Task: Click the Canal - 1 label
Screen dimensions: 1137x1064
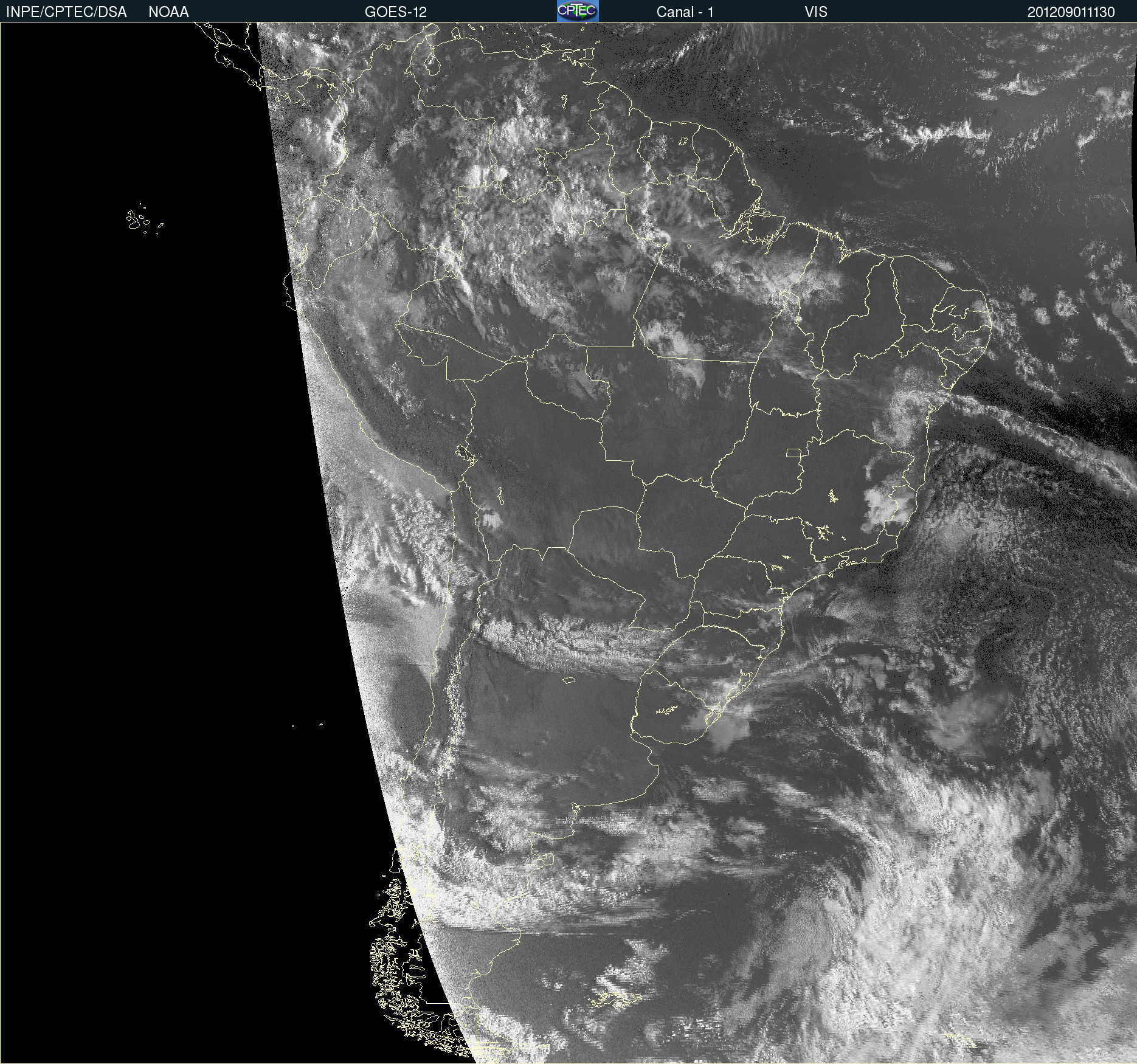Action: 685,12
